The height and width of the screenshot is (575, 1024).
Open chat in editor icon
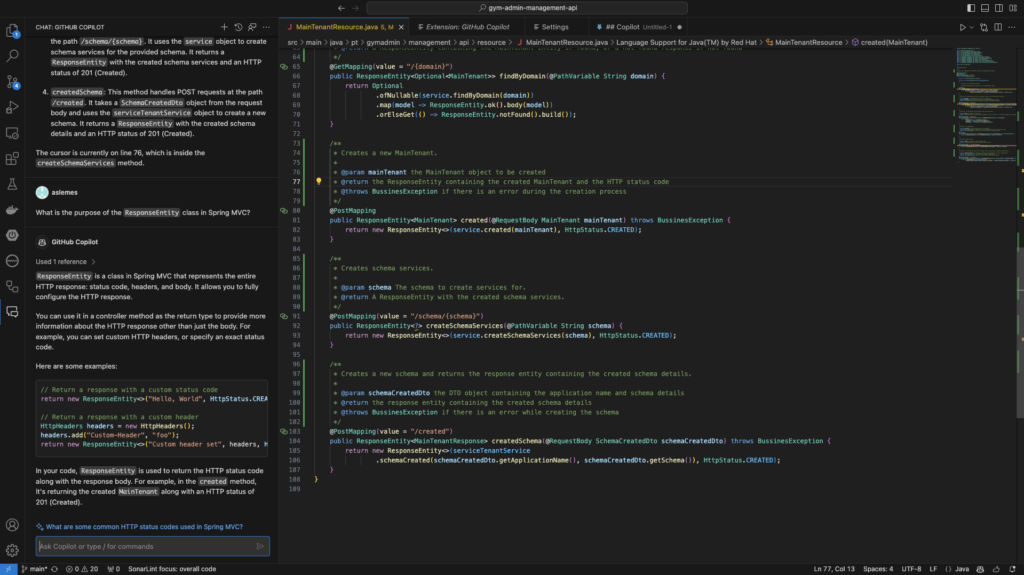tap(252, 27)
